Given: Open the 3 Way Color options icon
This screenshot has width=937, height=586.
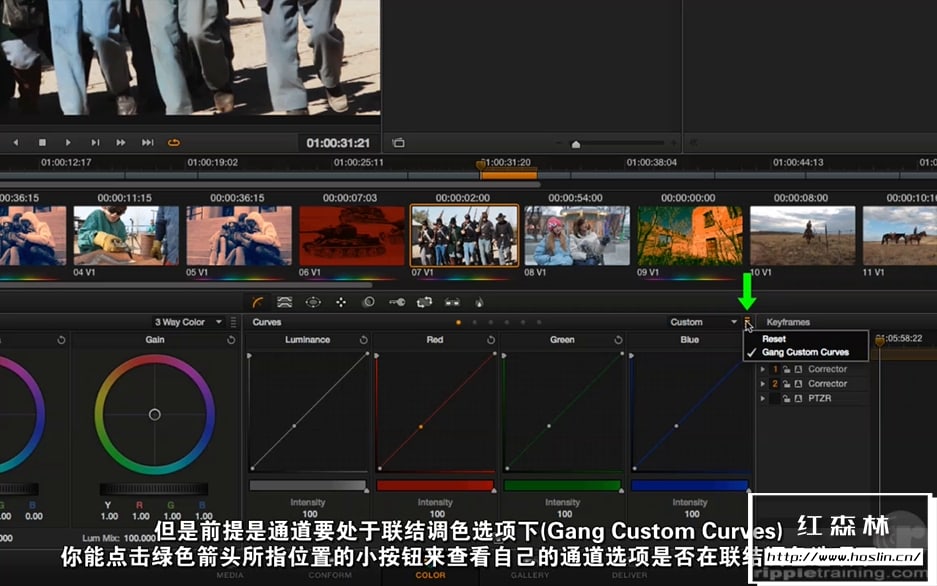Looking at the screenshot, I should pyautogui.click(x=233, y=322).
